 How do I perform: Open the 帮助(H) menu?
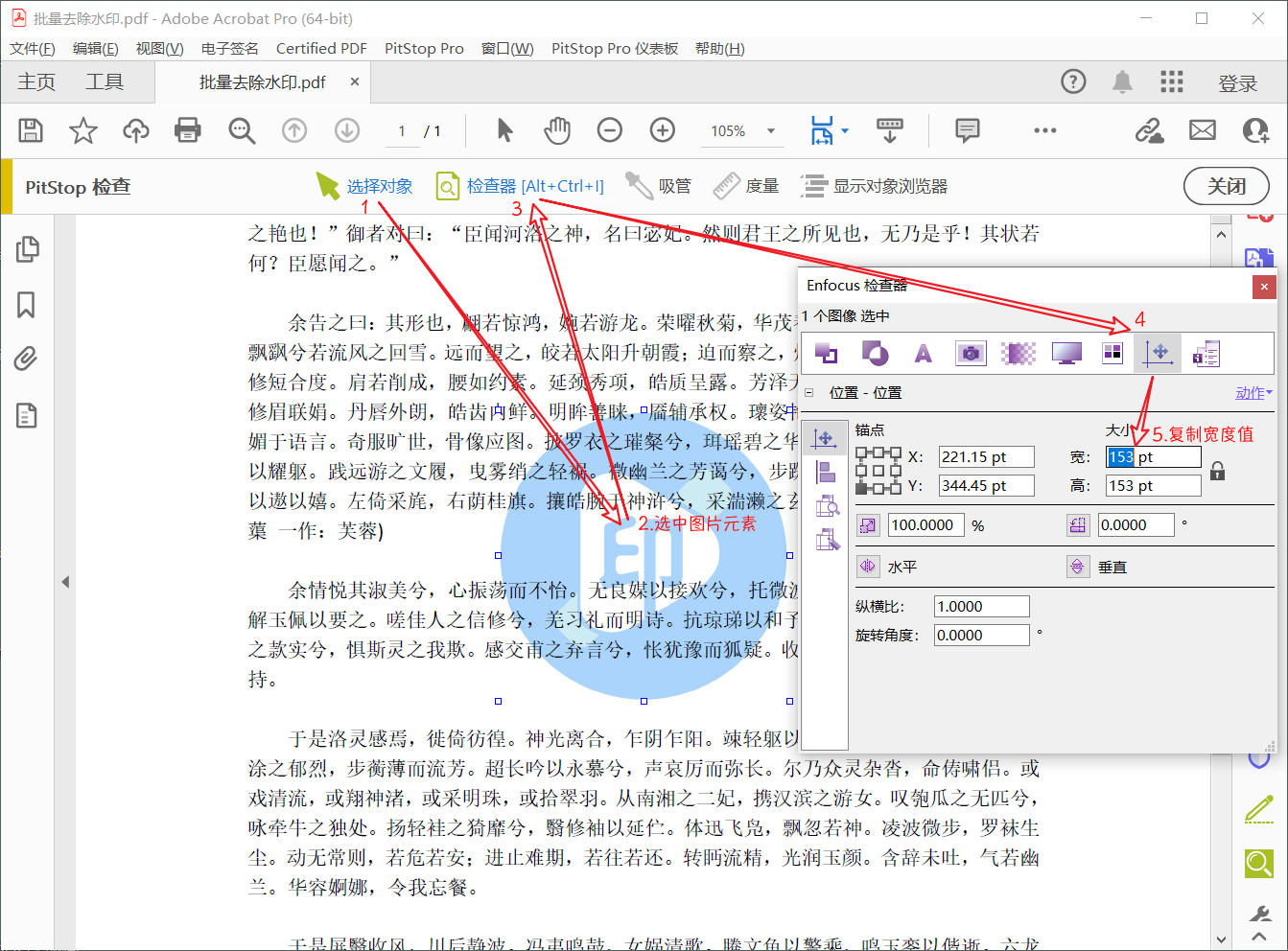(x=720, y=49)
